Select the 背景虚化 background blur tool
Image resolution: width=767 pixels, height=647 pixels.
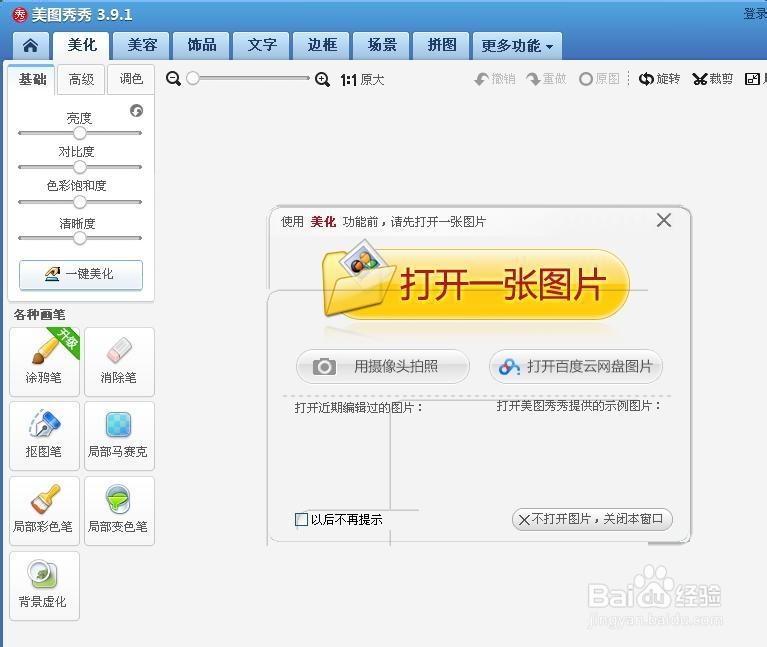(44, 586)
